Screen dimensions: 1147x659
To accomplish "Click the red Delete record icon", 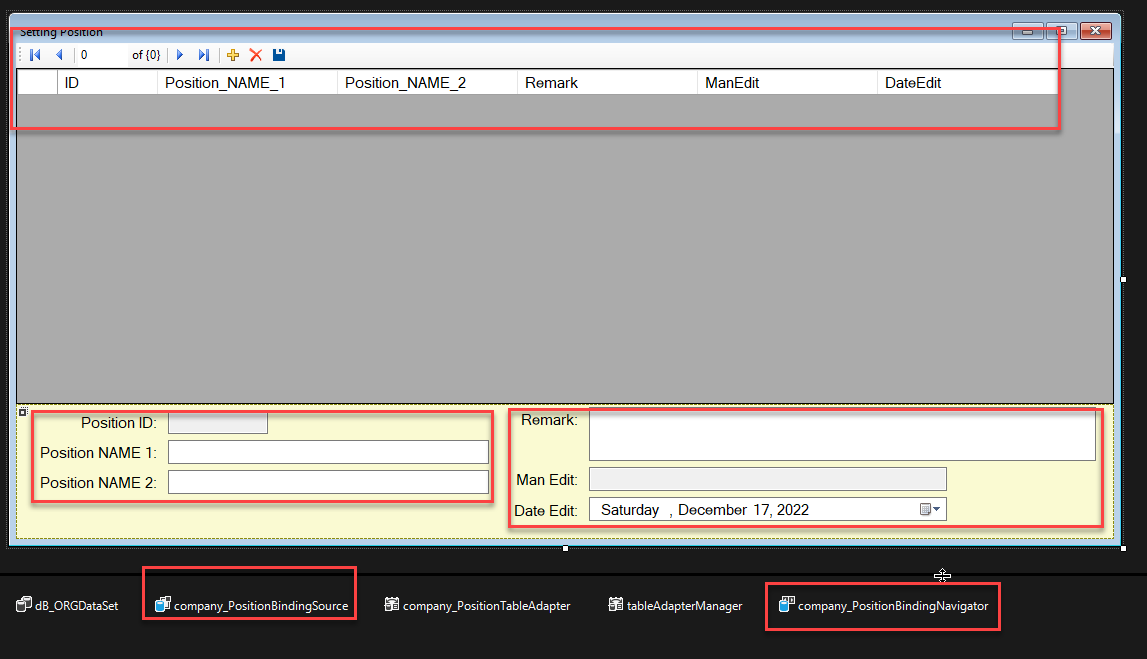I will pyautogui.click(x=256, y=55).
